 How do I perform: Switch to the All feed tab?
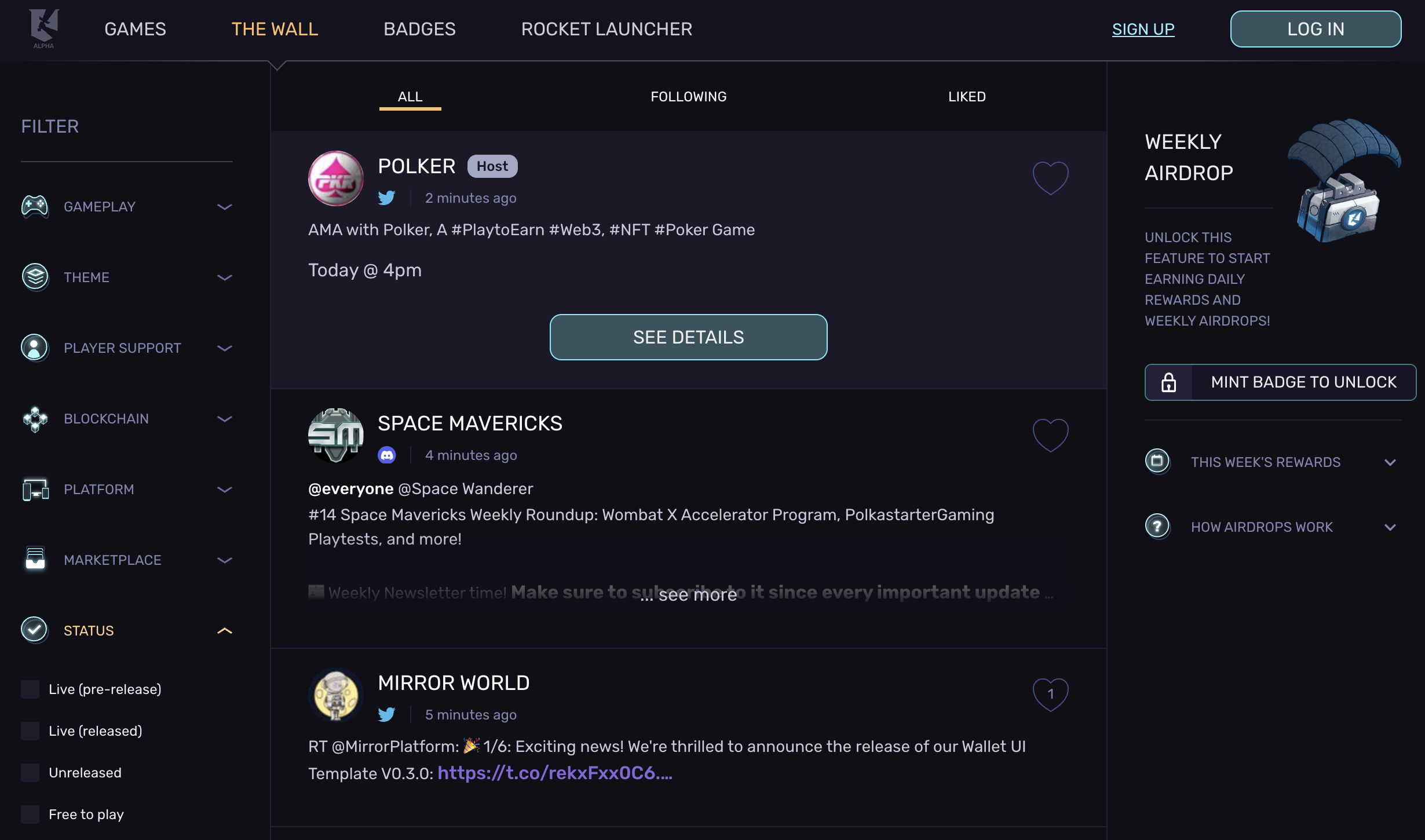coord(410,97)
